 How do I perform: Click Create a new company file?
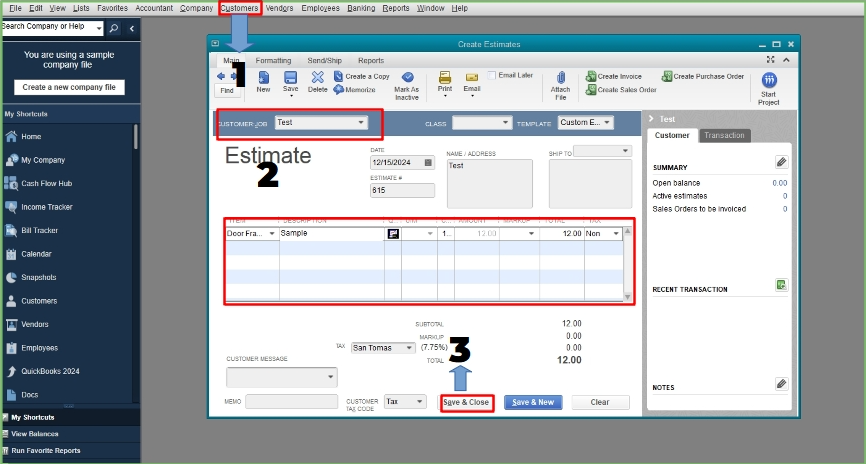[69, 87]
